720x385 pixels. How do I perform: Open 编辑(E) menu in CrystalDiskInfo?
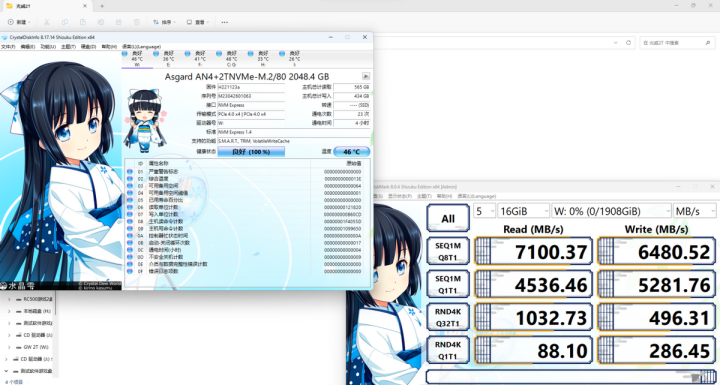pyautogui.click(x=28, y=46)
